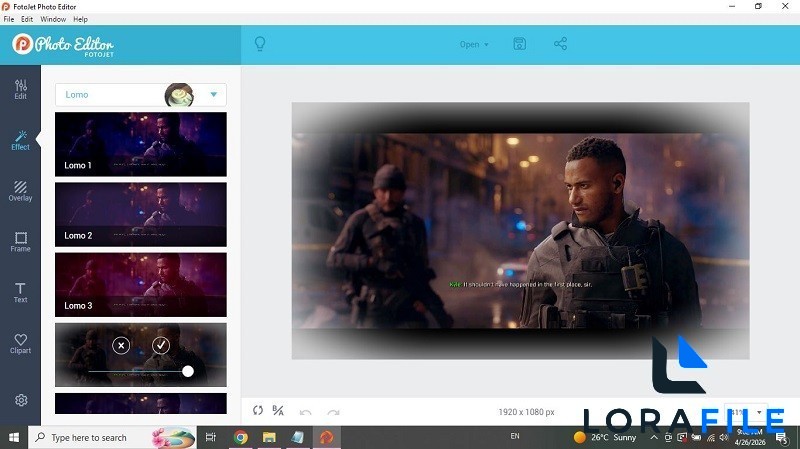Open the notification center icon

tap(781, 437)
